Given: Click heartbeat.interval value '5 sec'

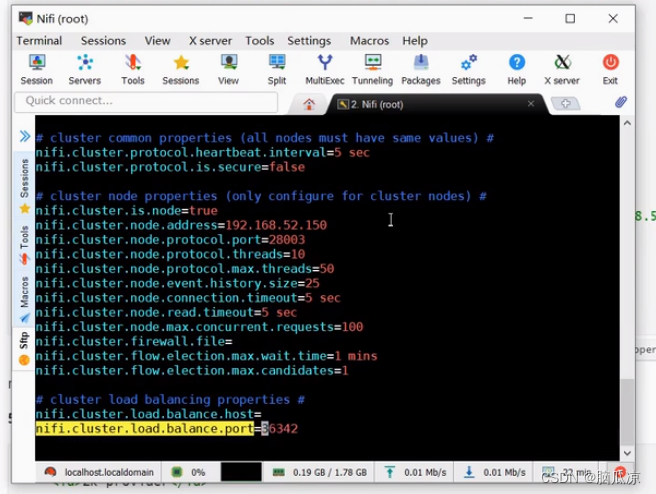Looking at the screenshot, I should click(x=352, y=152).
